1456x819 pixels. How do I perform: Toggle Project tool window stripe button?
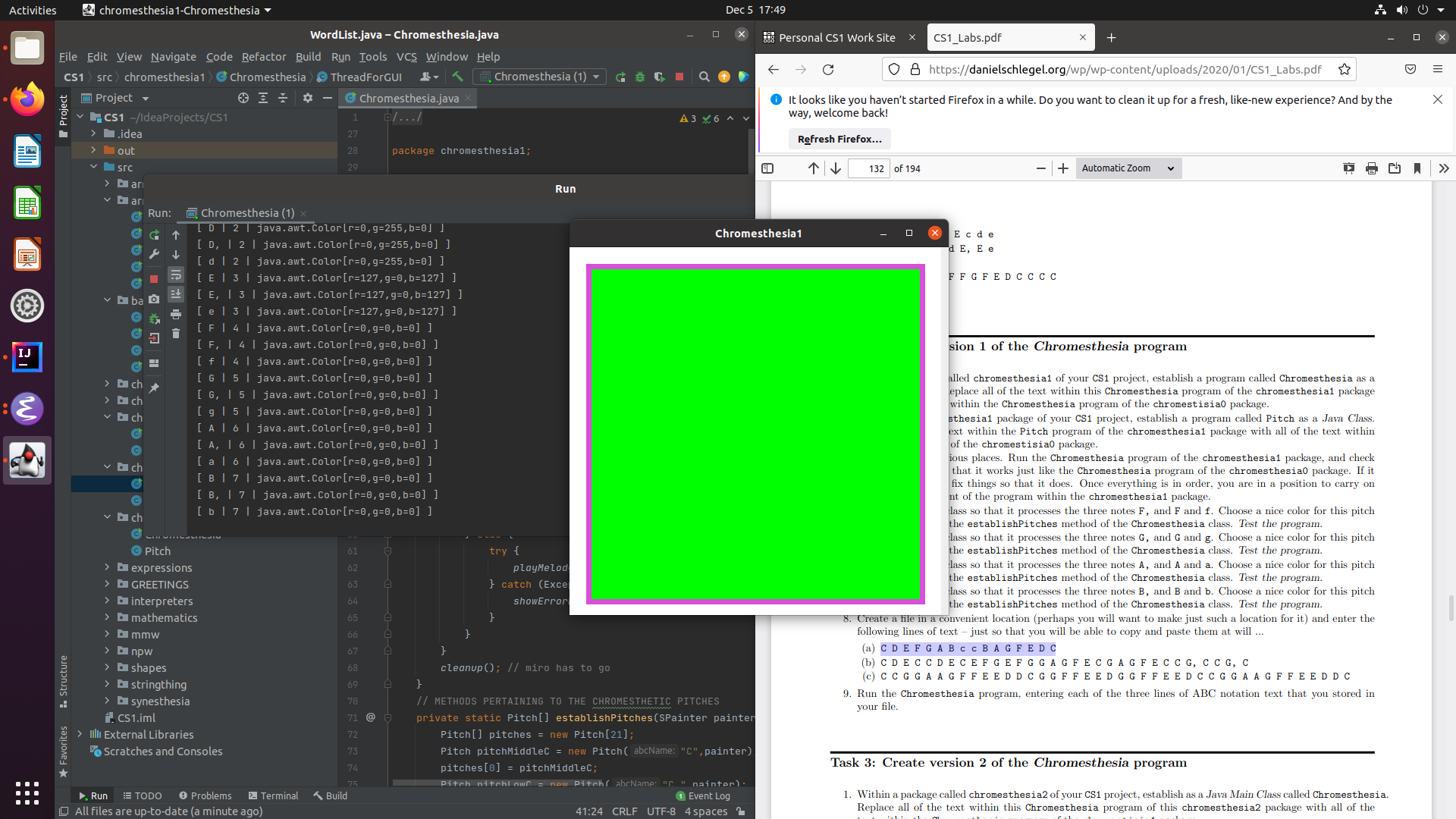[64, 116]
